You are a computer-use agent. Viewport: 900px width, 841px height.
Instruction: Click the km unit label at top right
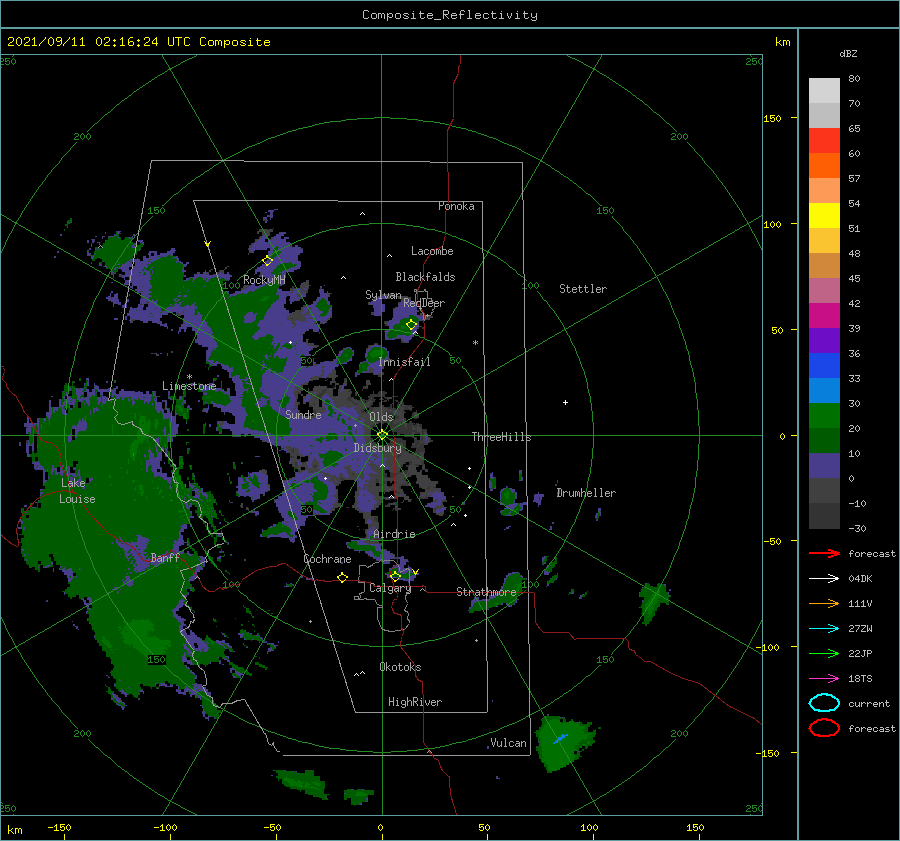coord(782,42)
